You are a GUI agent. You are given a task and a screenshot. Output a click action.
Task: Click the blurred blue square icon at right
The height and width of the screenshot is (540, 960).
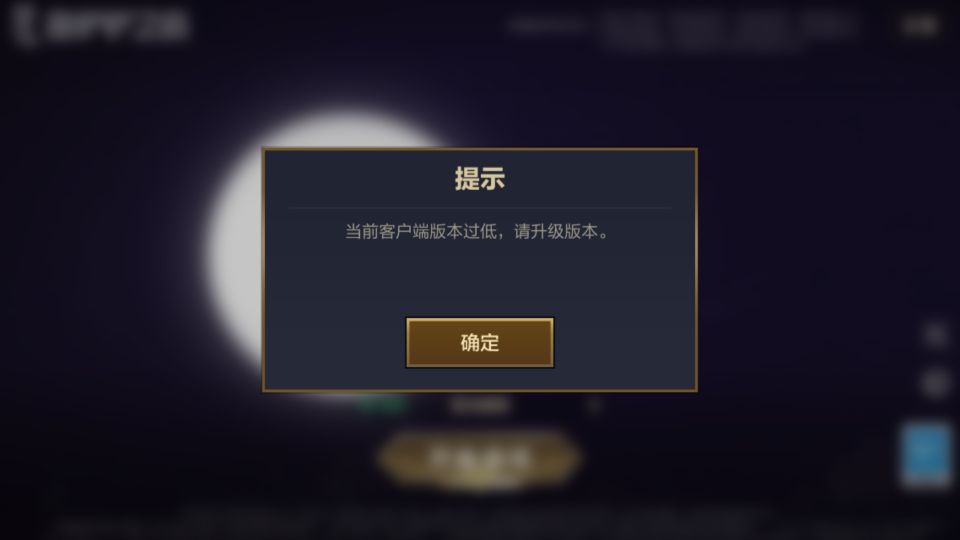[926, 454]
